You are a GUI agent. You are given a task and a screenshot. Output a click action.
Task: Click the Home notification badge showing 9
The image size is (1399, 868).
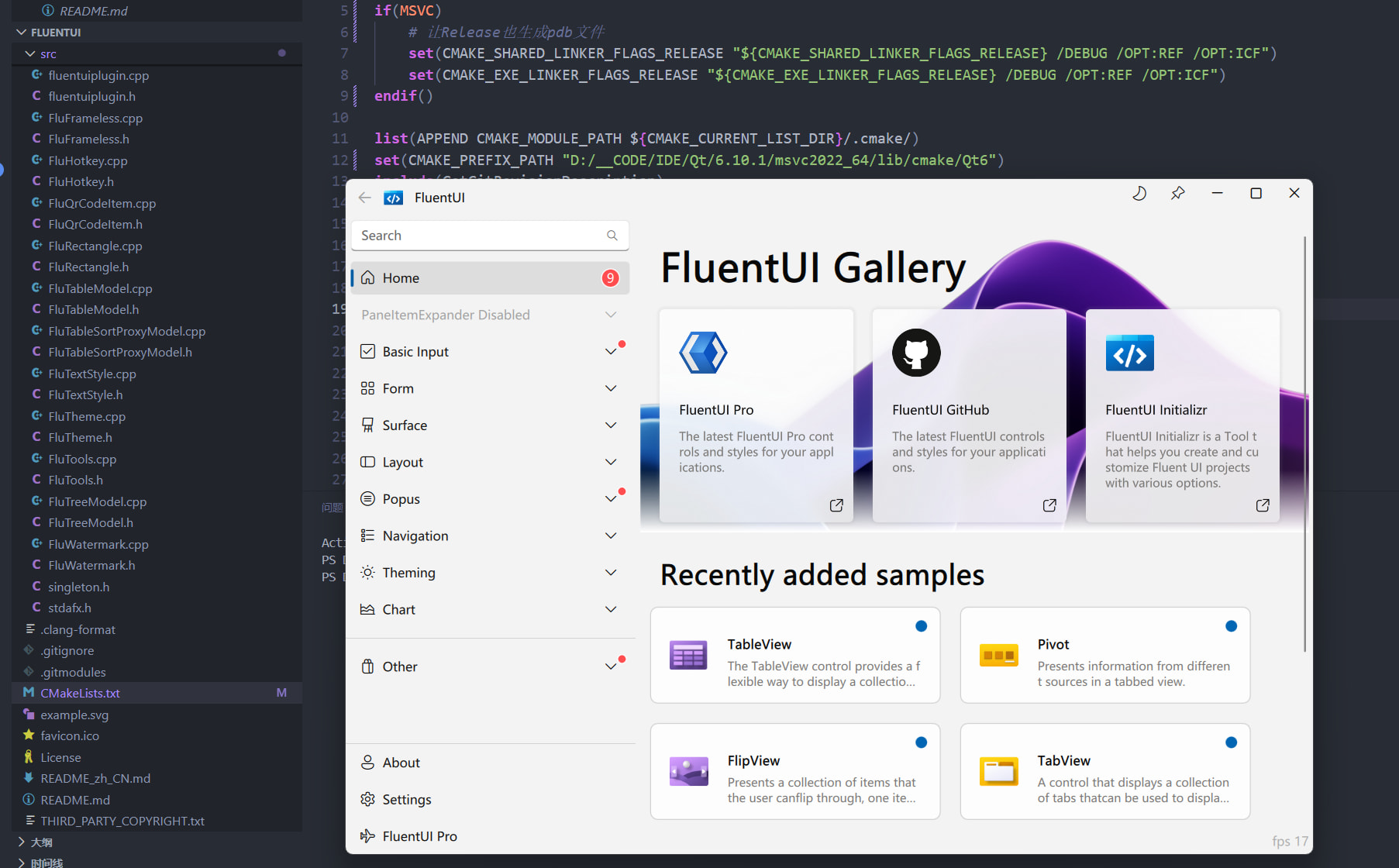coord(611,278)
